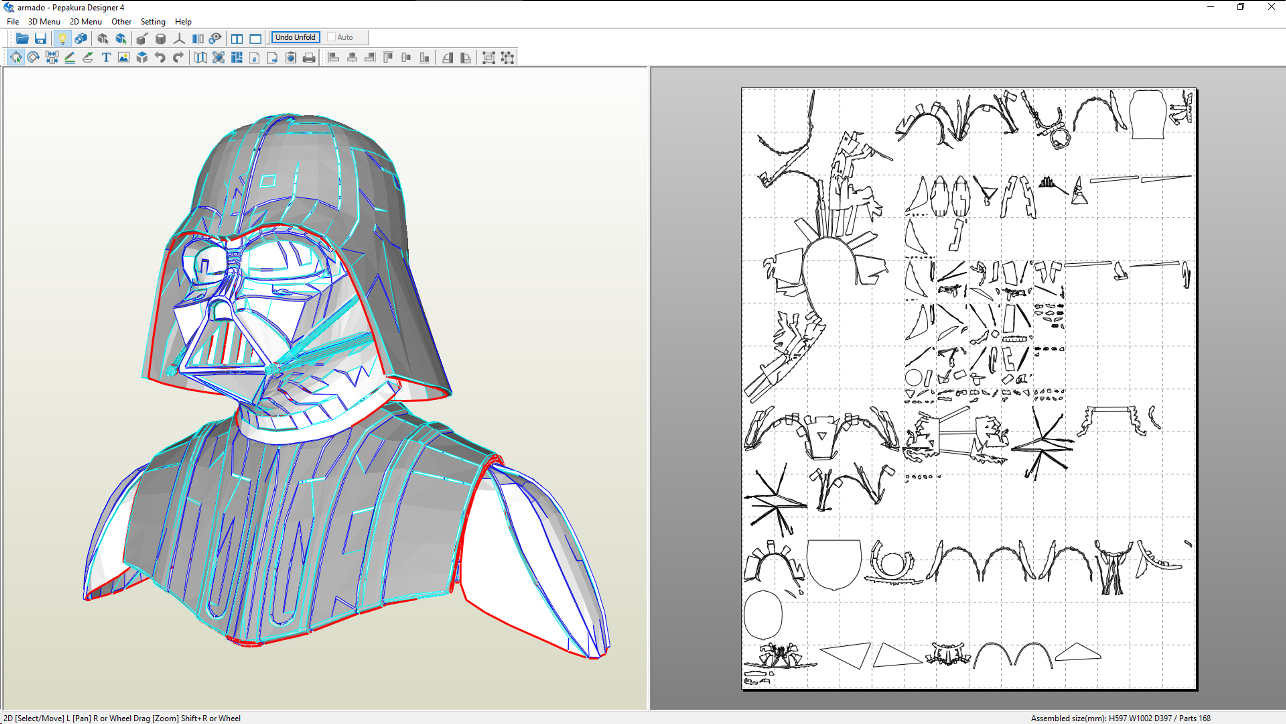This screenshot has width=1286, height=724.
Task: Open the Help menu
Action: click(x=183, y=21)
